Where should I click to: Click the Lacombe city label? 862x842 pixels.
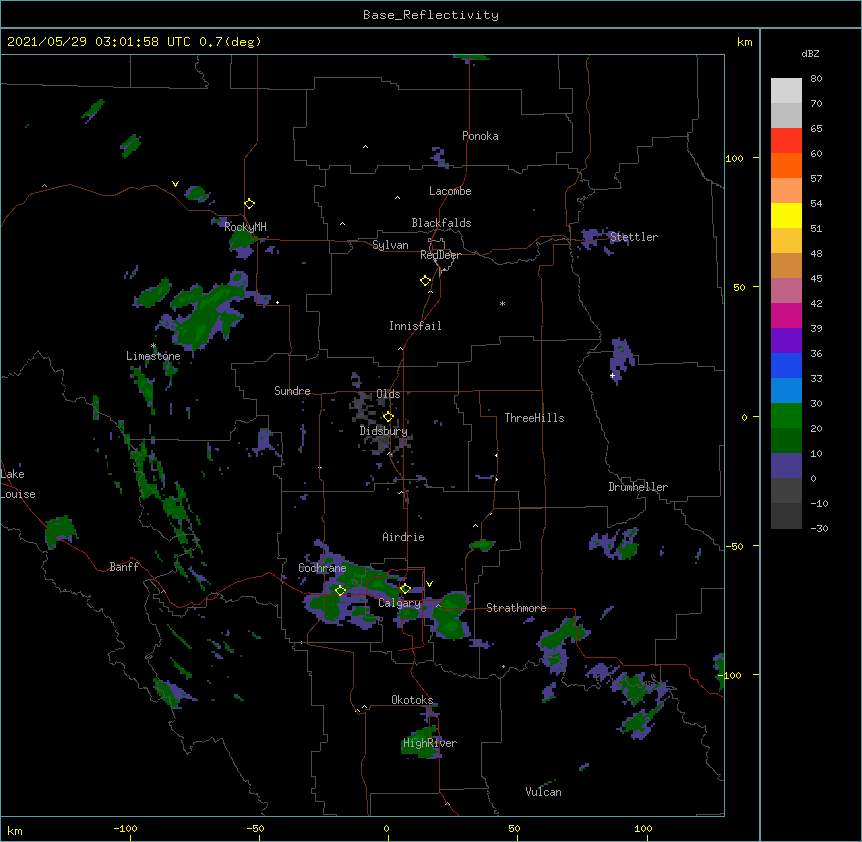(x=450, y=191)
